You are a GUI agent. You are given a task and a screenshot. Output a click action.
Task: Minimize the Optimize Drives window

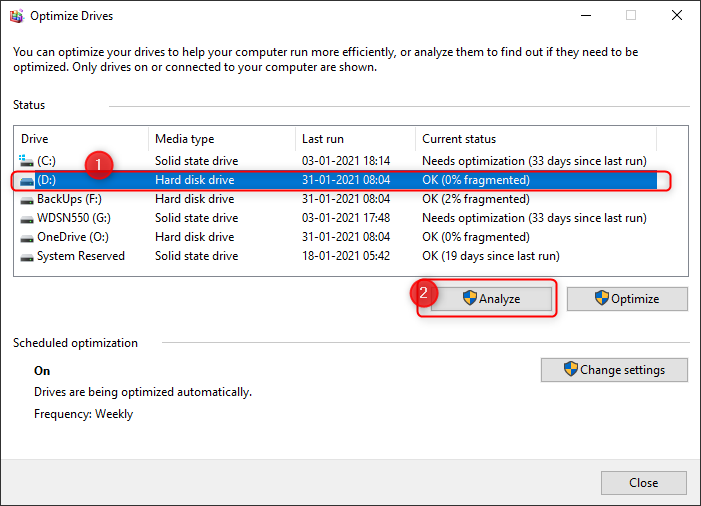tap(586, 16)
